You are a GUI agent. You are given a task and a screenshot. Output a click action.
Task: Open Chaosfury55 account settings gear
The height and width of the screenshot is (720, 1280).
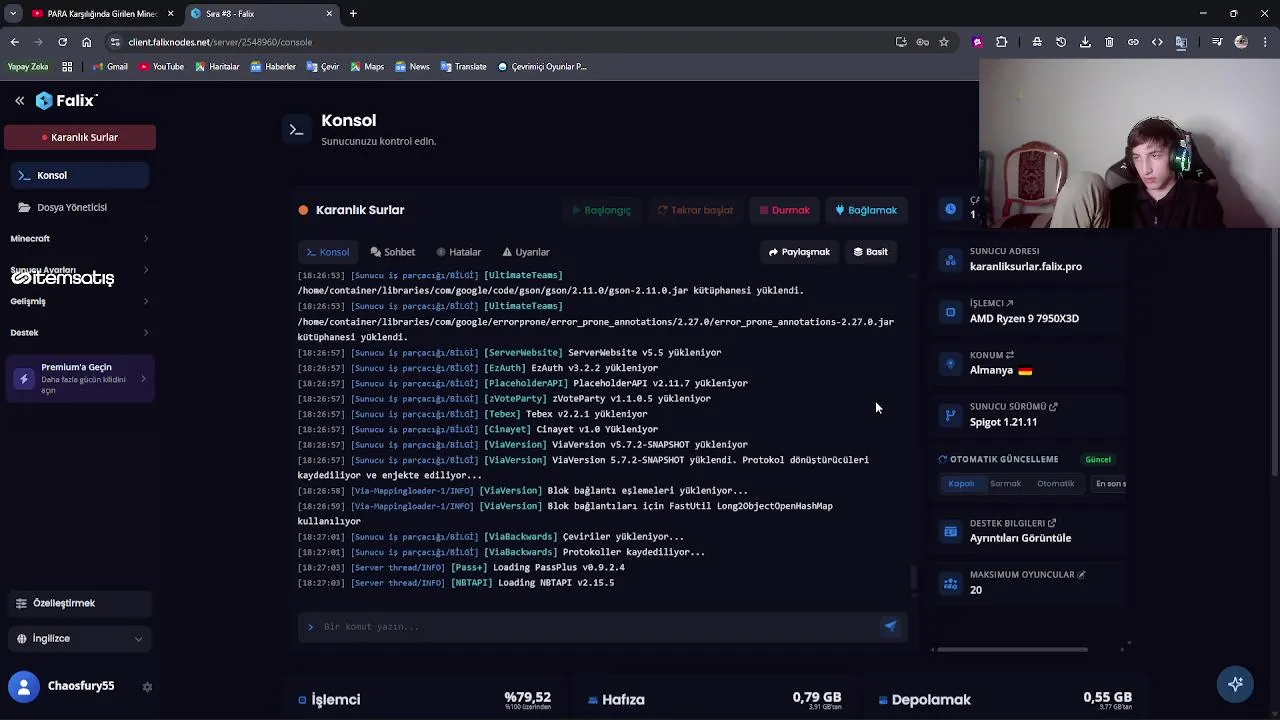[x=147, y=687]
